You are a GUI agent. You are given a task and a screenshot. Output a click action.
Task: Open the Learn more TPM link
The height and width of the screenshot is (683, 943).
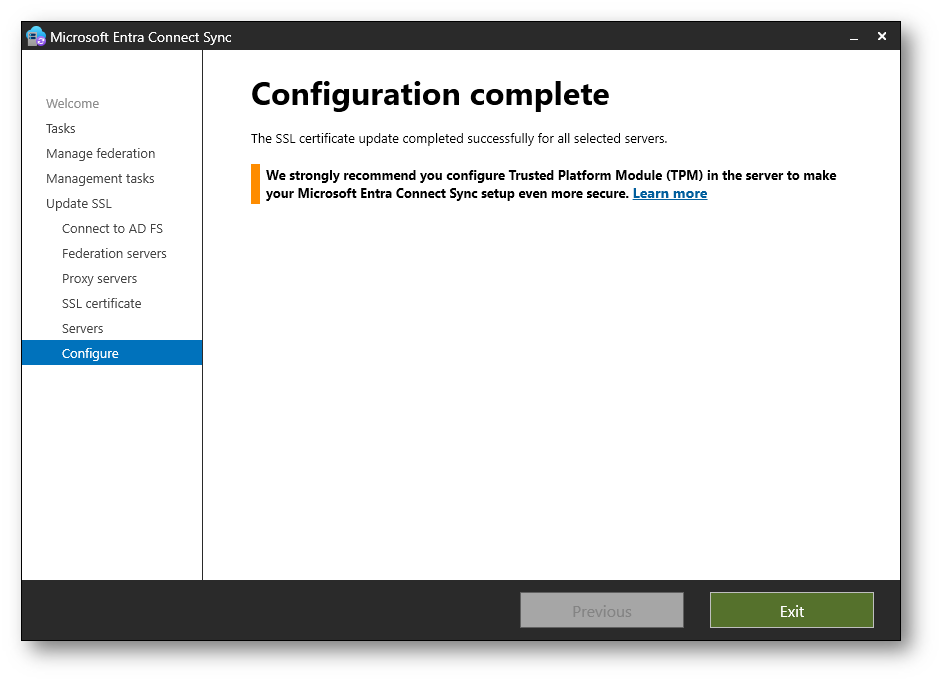coord(670,194)
